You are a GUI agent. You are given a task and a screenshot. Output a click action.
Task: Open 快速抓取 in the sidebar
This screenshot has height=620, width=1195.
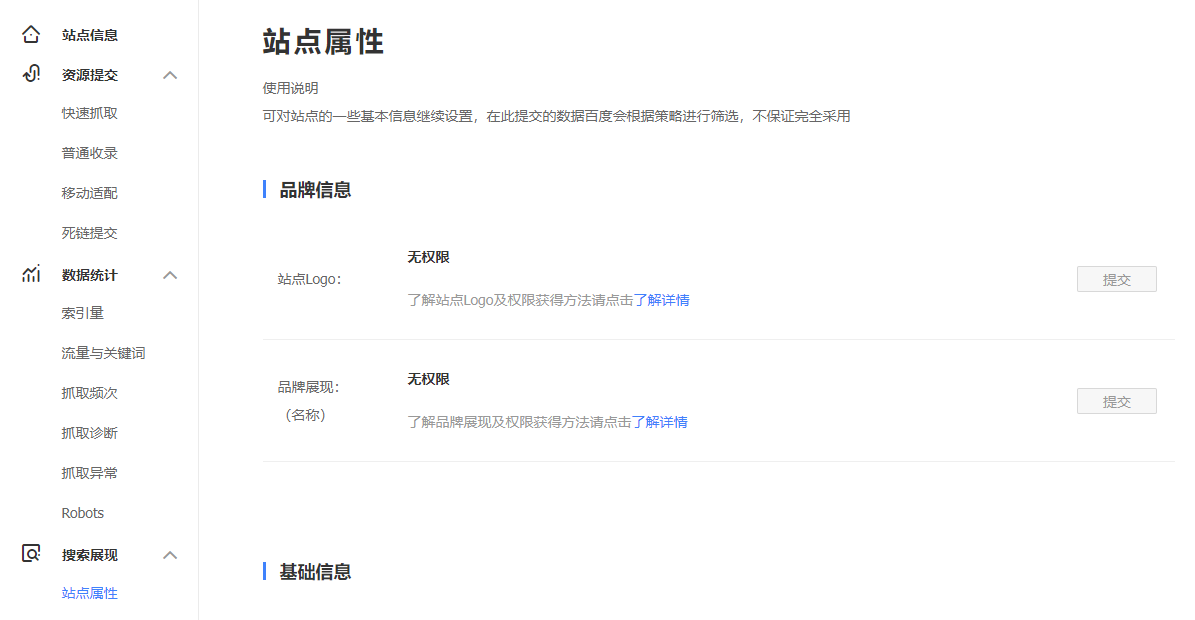pos(90,113)
